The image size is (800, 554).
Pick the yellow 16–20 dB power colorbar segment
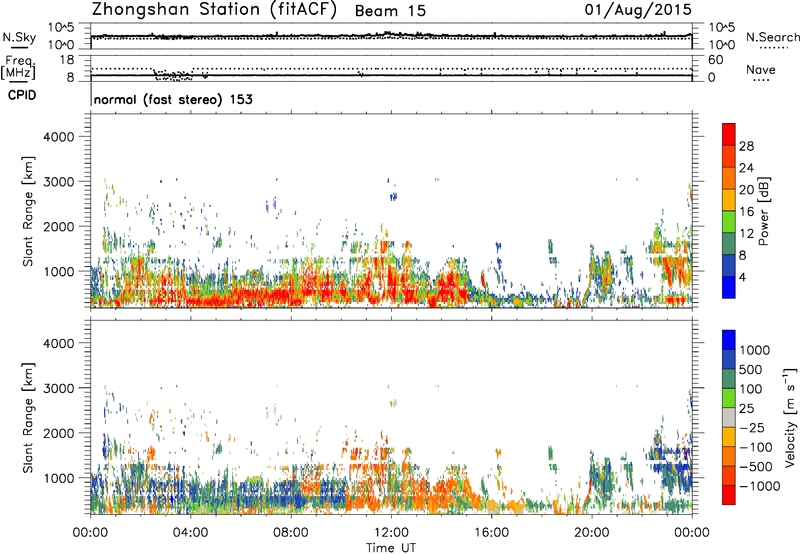[x=729, y=200]
